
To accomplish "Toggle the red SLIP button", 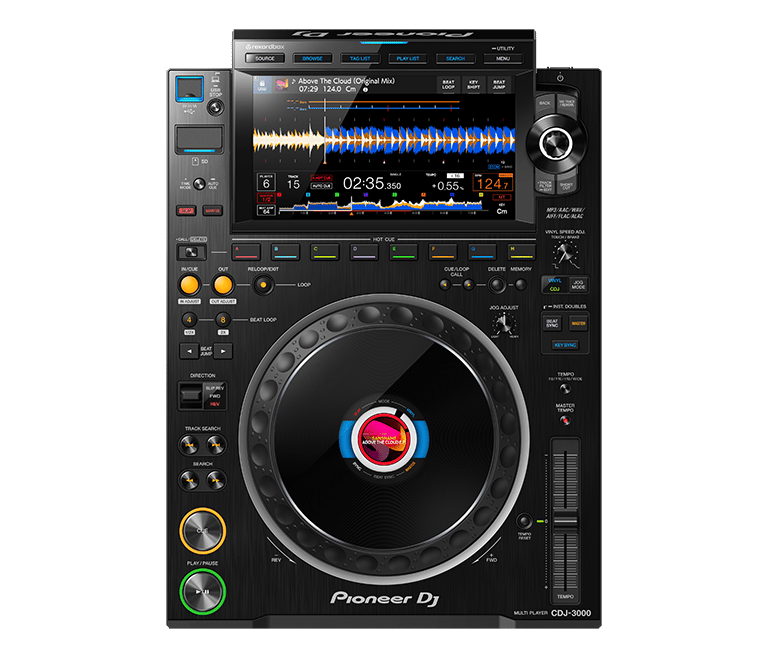I will (186, 211).
